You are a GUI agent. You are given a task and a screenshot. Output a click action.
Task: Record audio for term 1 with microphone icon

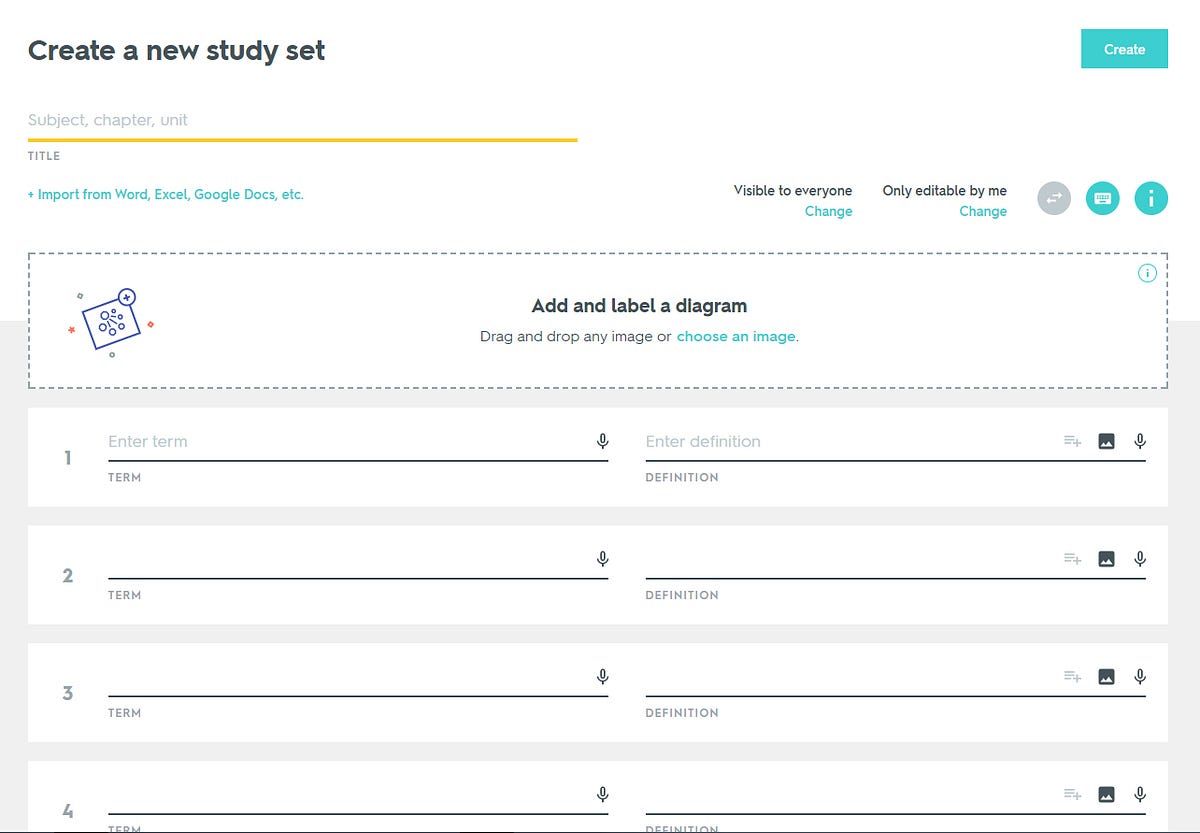coord(603,440)
